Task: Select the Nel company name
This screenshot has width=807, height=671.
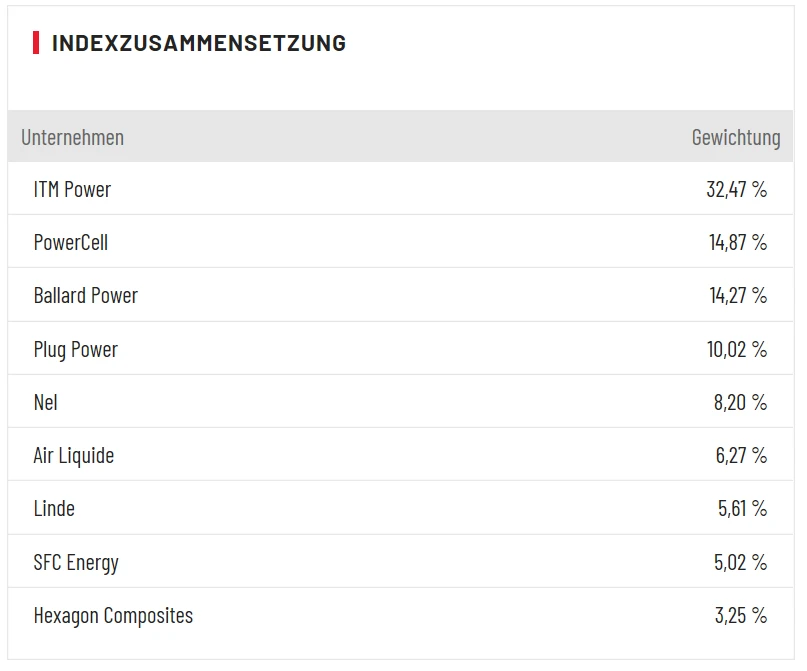Action: pyautogui.click(x=46, y=402)
